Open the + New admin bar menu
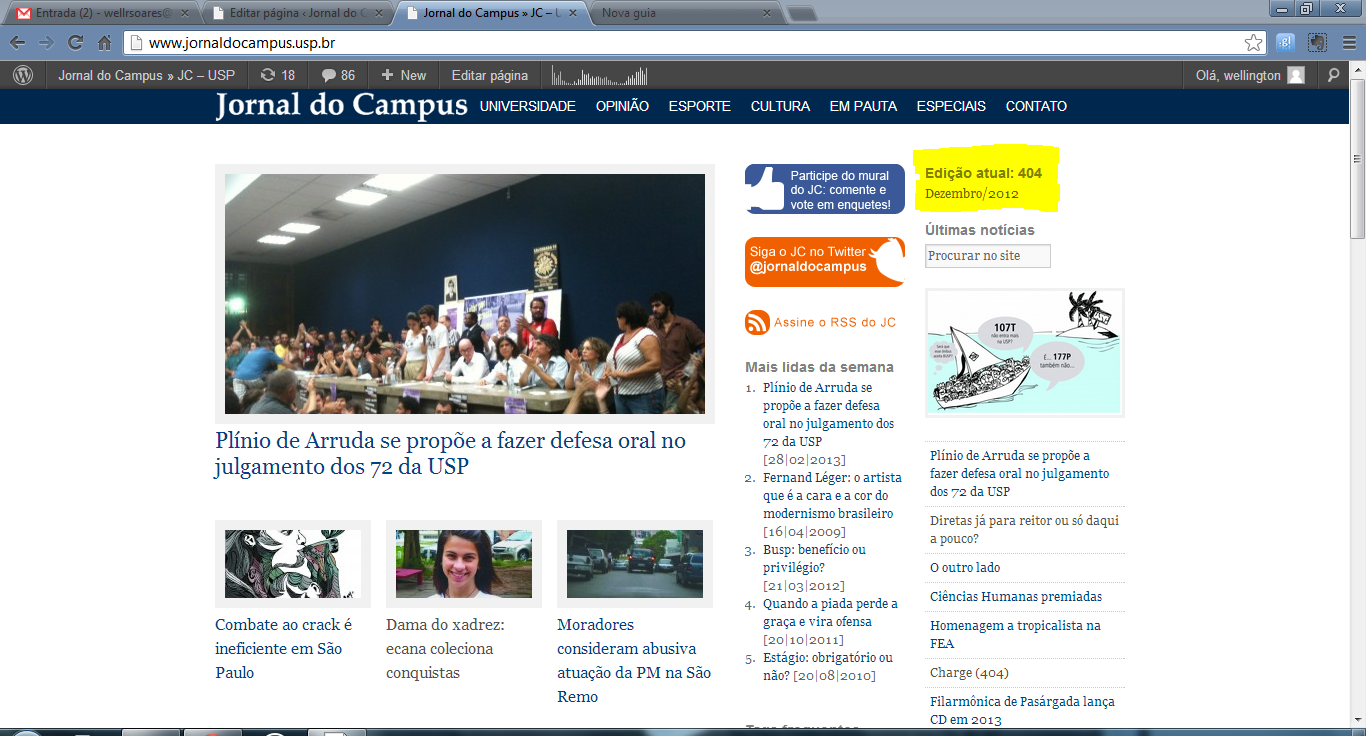Viewport: 1366px width, 736px height. (404, 75)
